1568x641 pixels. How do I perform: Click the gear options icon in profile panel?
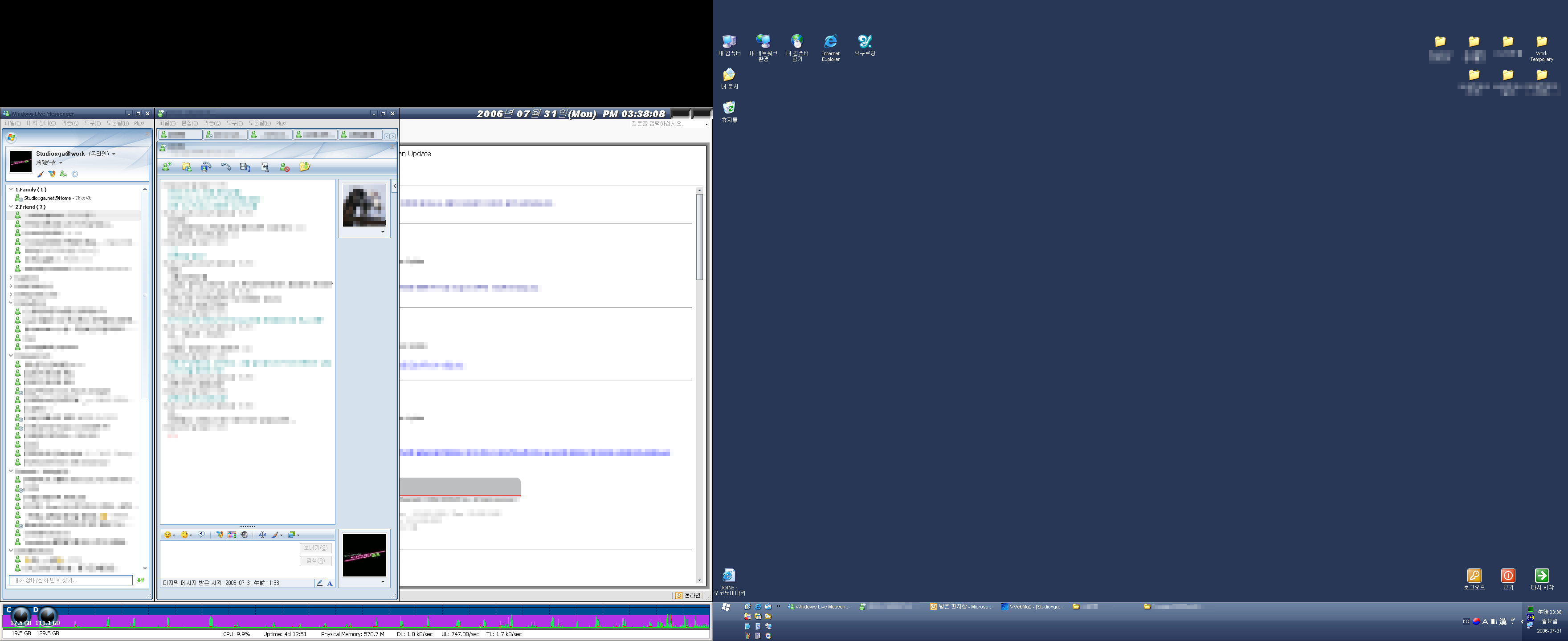[x=75, y=174]
